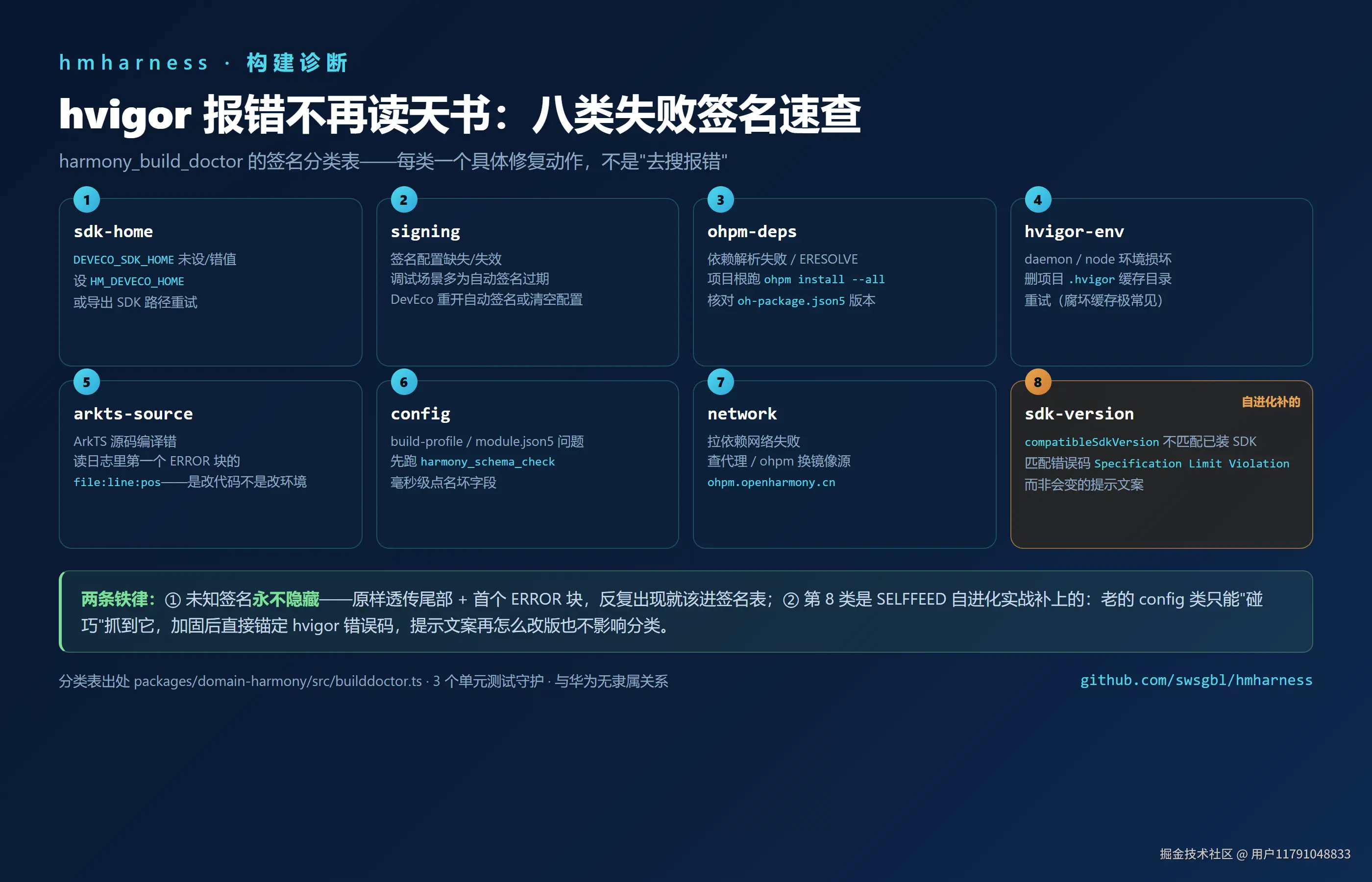Click the 永不隐藏 highlighted green phrase
The image size is (1372, 882).
click(286, 599)
